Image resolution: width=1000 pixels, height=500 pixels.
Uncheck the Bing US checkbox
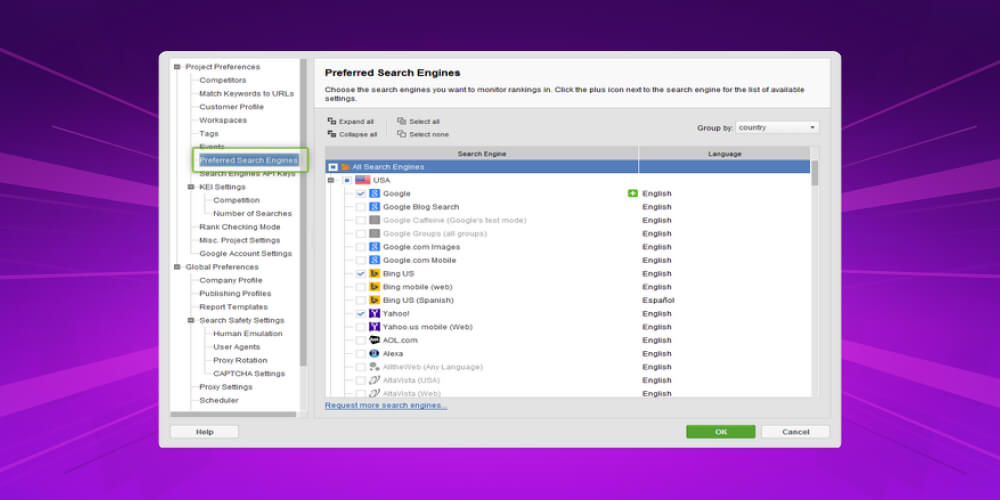[x=361, y=274]
